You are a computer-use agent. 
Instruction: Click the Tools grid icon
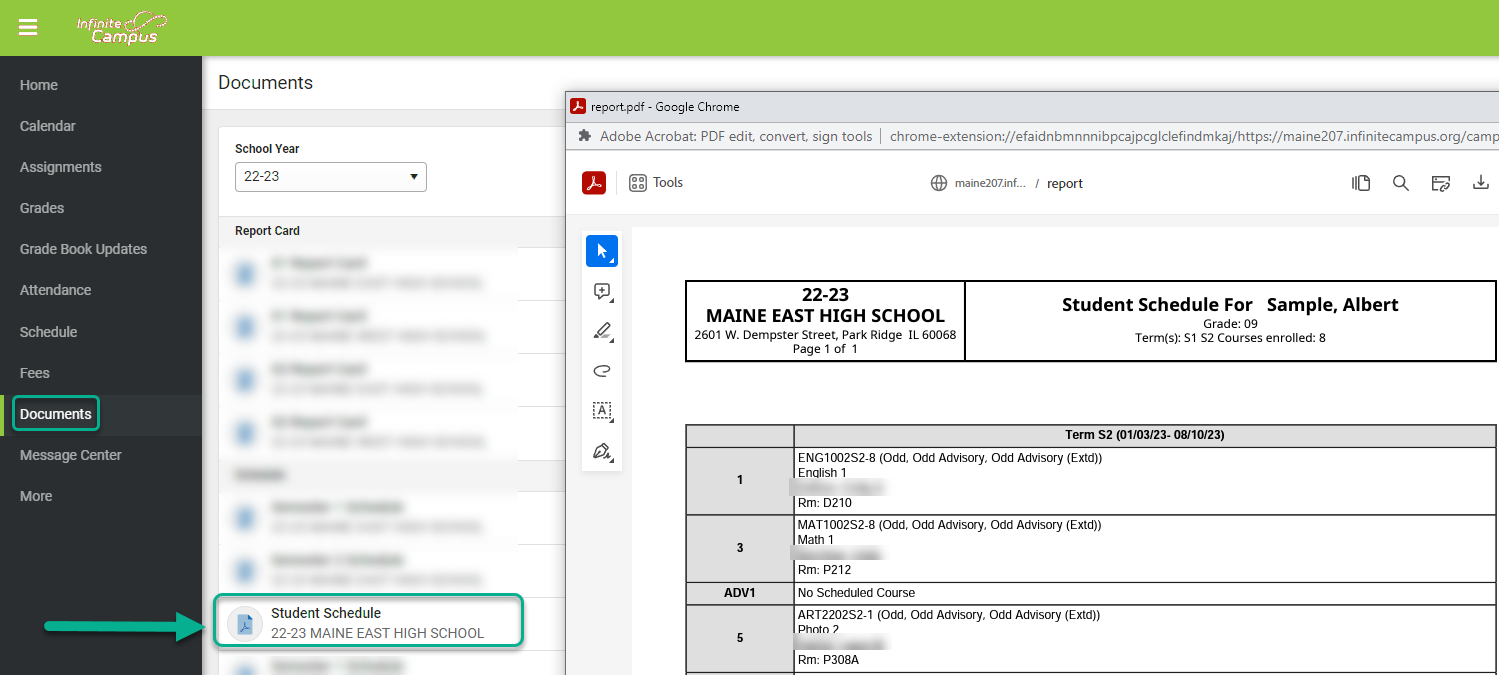637,182
